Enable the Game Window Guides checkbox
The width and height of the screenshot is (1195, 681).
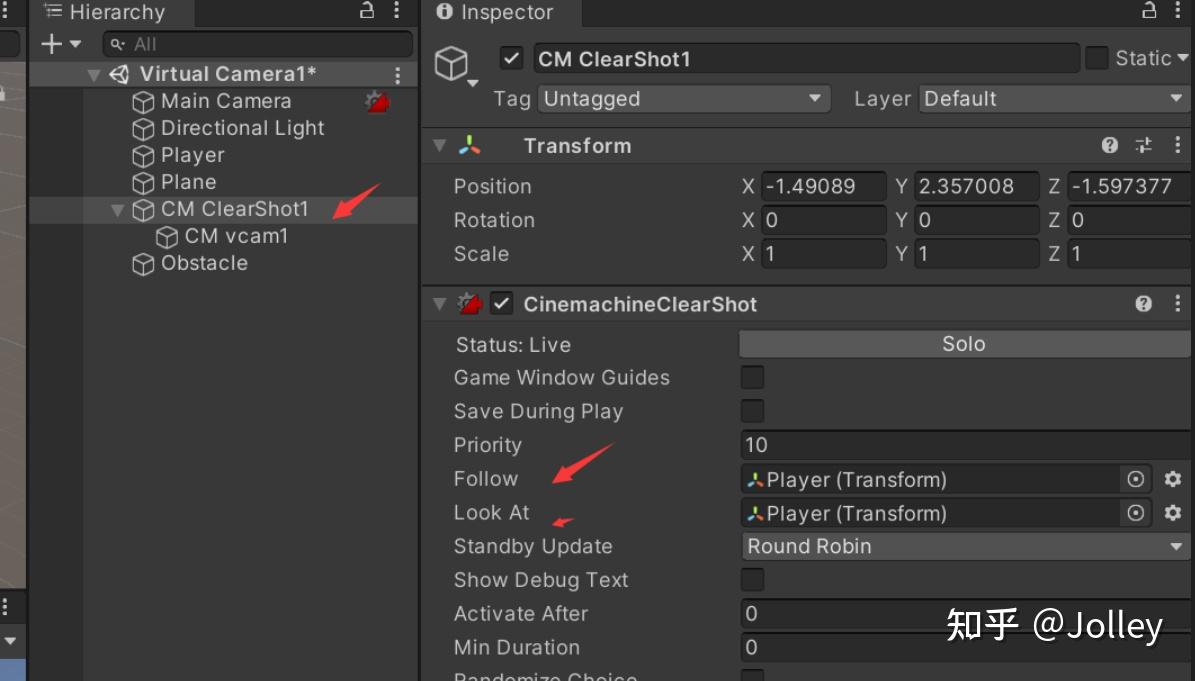(x=751, y=377)
